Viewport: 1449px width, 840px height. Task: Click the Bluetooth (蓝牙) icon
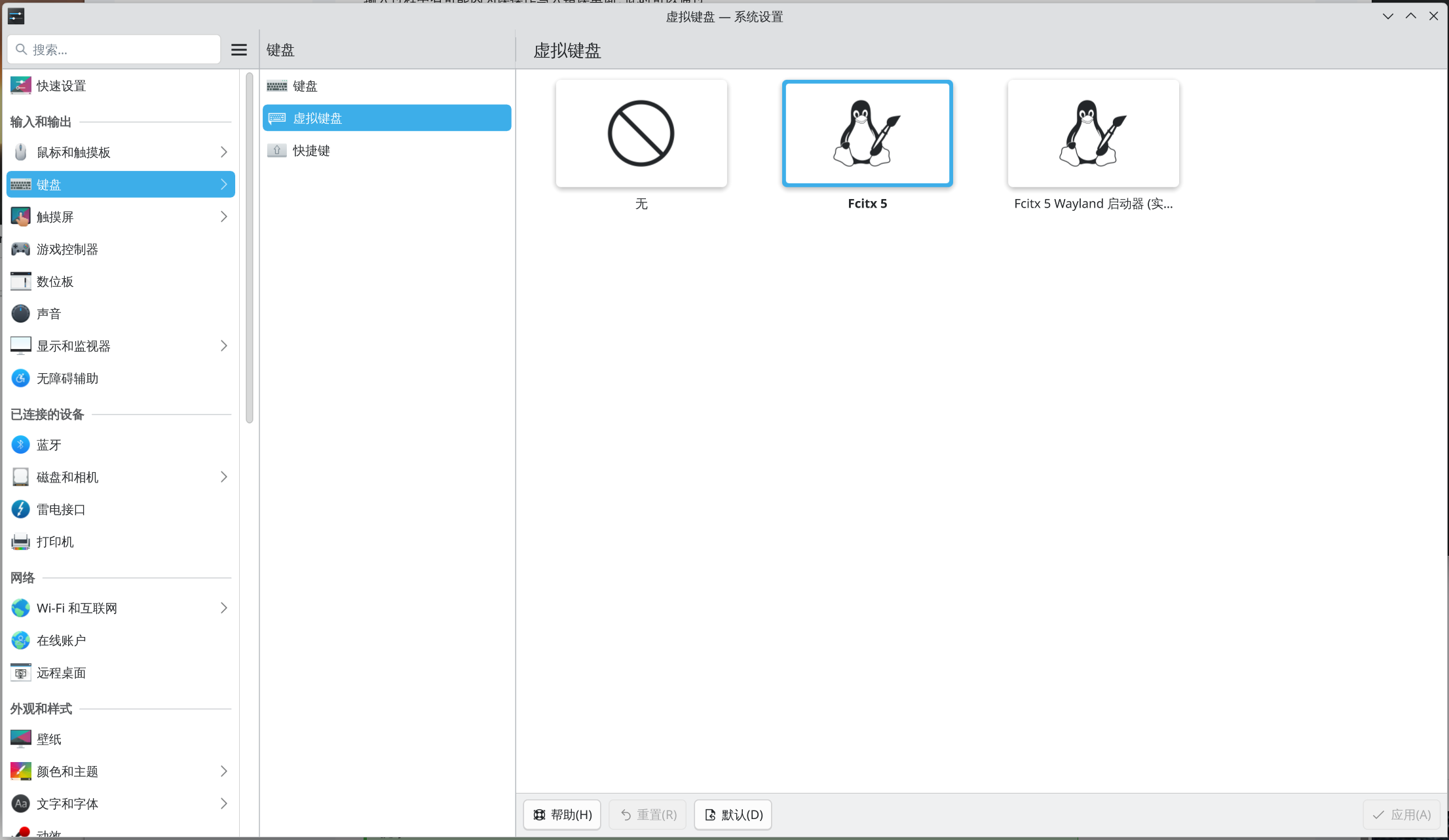[20, 445]
